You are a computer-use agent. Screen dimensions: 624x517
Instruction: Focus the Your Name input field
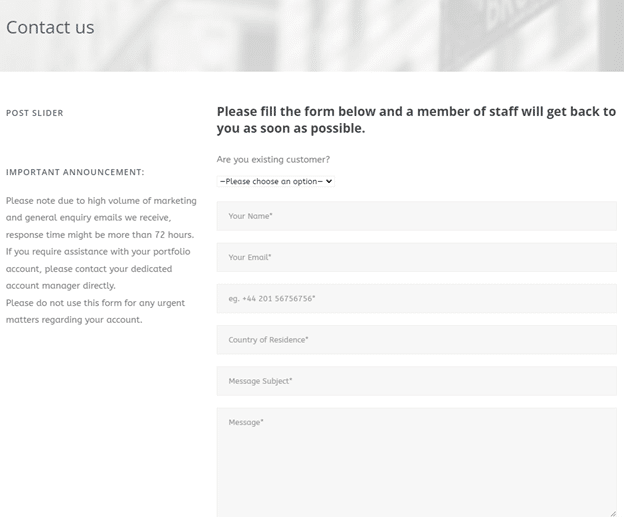416,216
